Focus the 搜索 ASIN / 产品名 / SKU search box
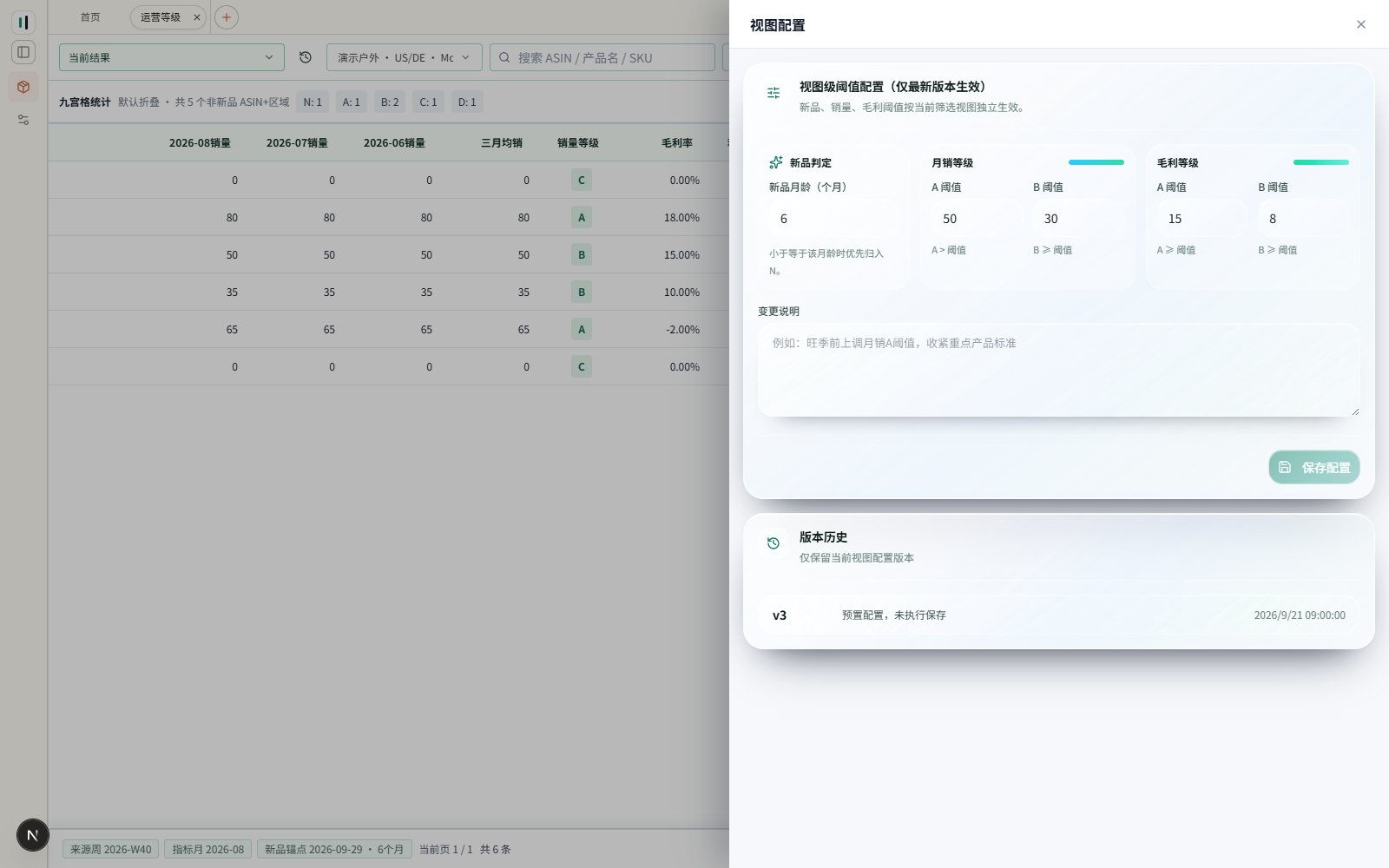1389x868 pixels. [x=602, y=57]
